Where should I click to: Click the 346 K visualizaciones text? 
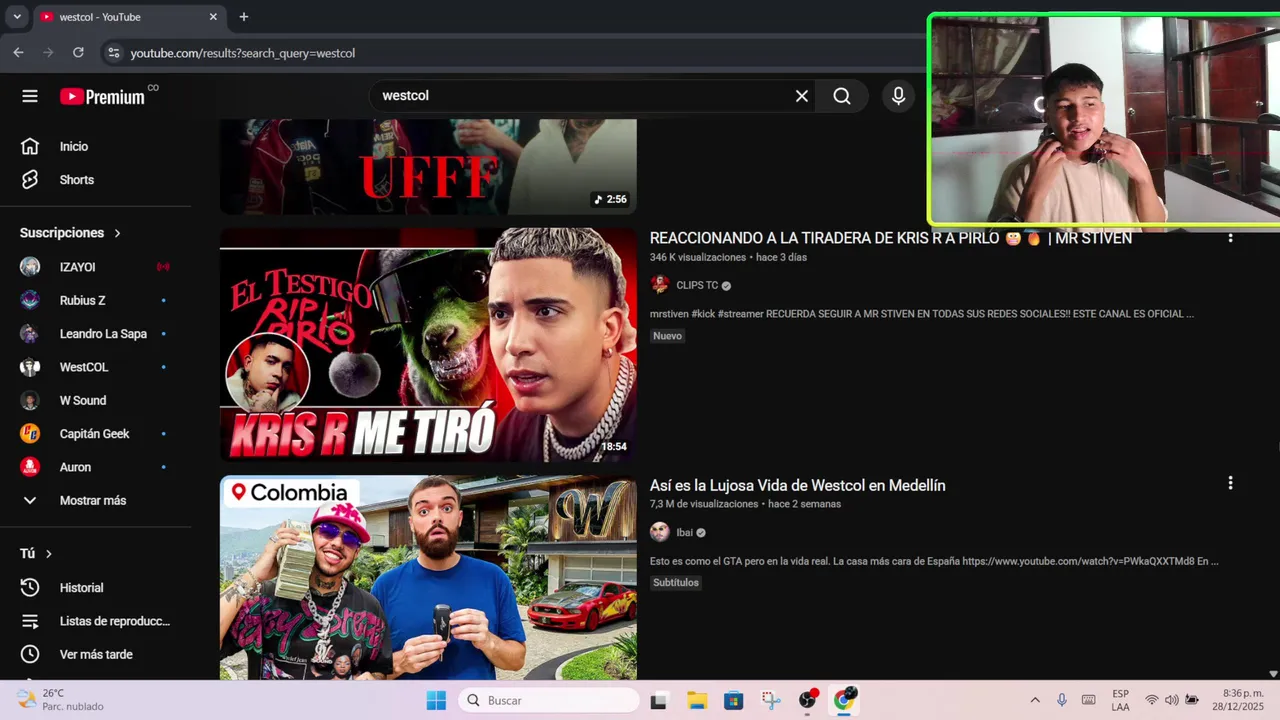click(698, 257)
